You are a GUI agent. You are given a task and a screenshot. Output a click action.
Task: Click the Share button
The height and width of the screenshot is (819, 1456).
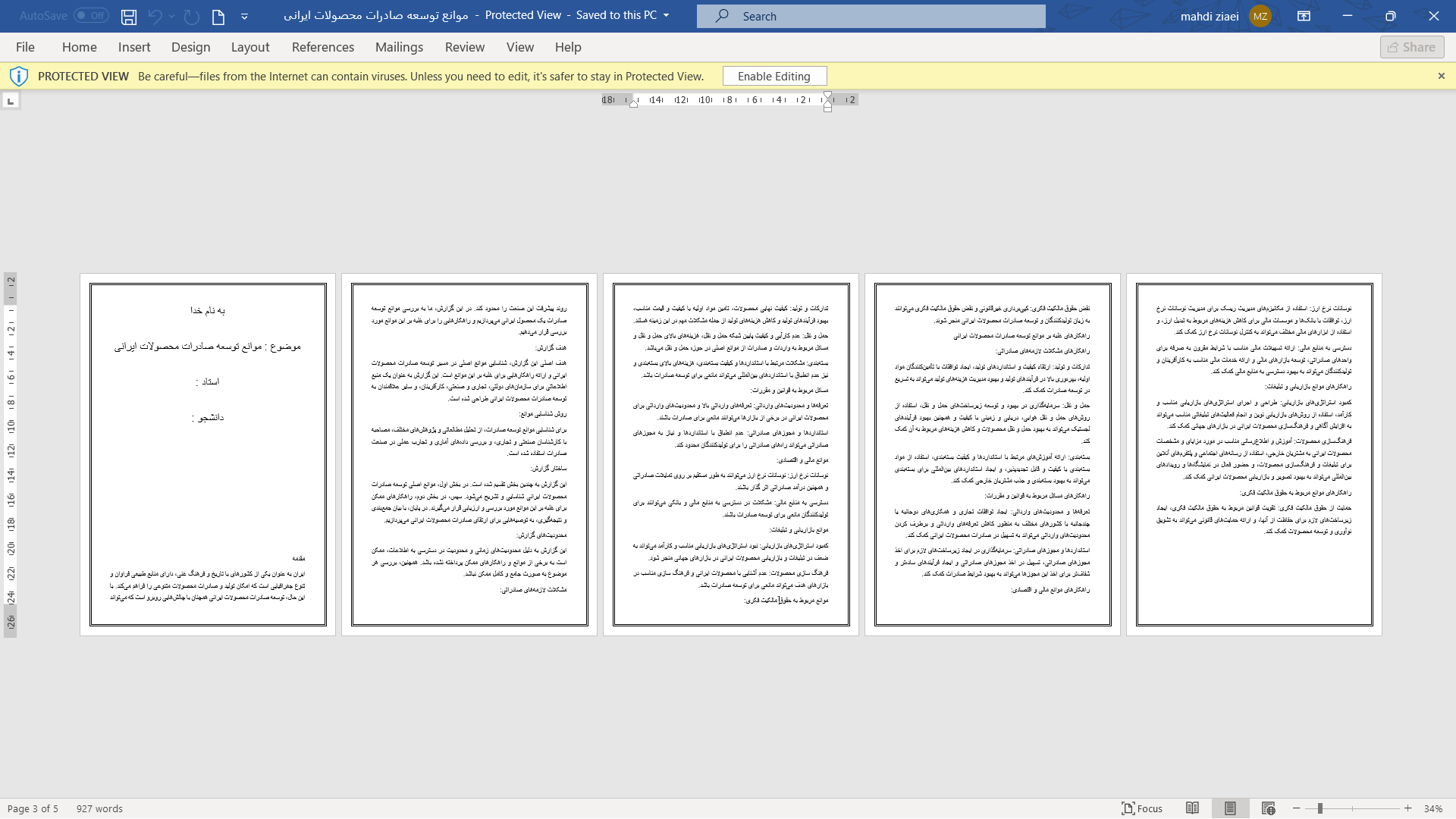(1412, 47)
